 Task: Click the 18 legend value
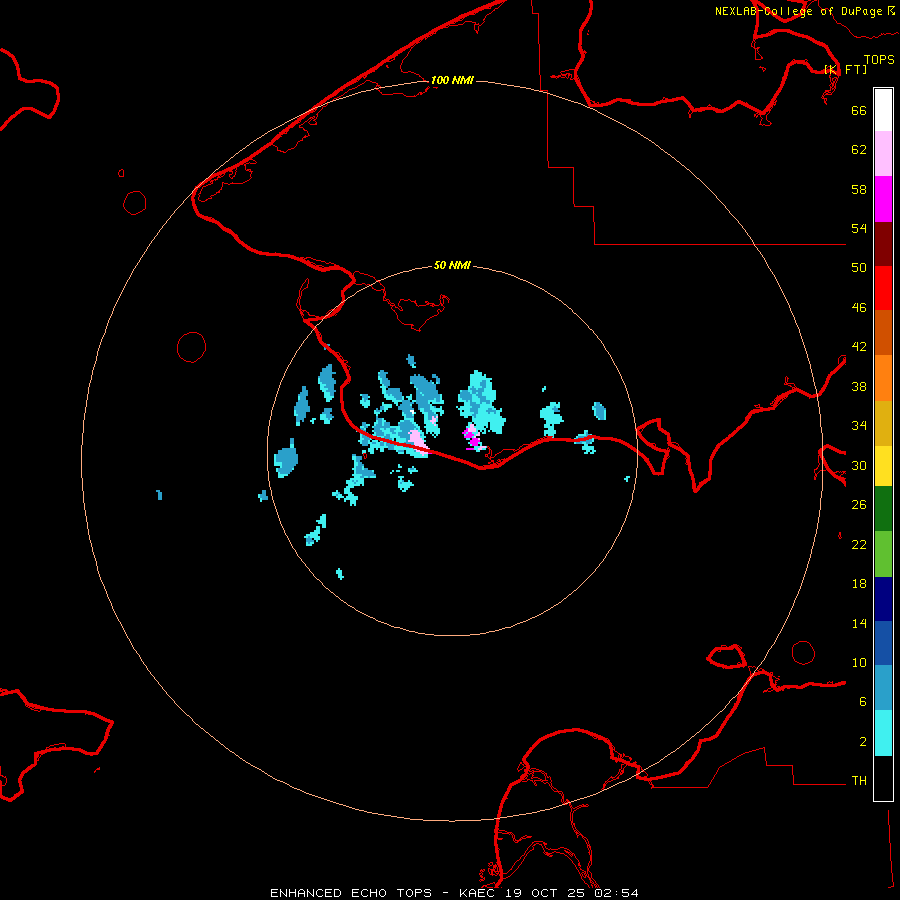click(859, 584)
